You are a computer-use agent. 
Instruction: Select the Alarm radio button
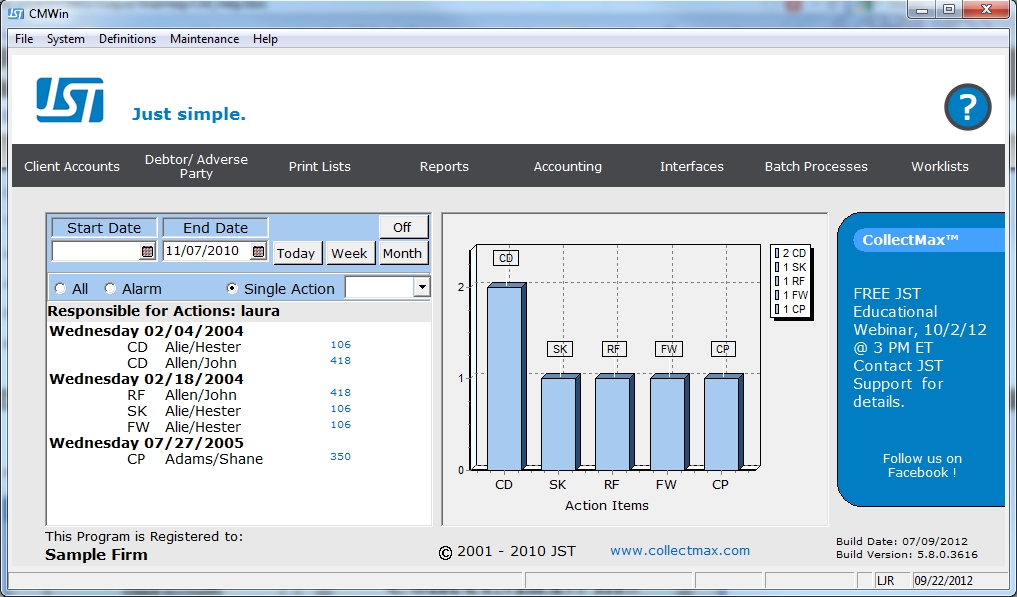click(110, 288)
